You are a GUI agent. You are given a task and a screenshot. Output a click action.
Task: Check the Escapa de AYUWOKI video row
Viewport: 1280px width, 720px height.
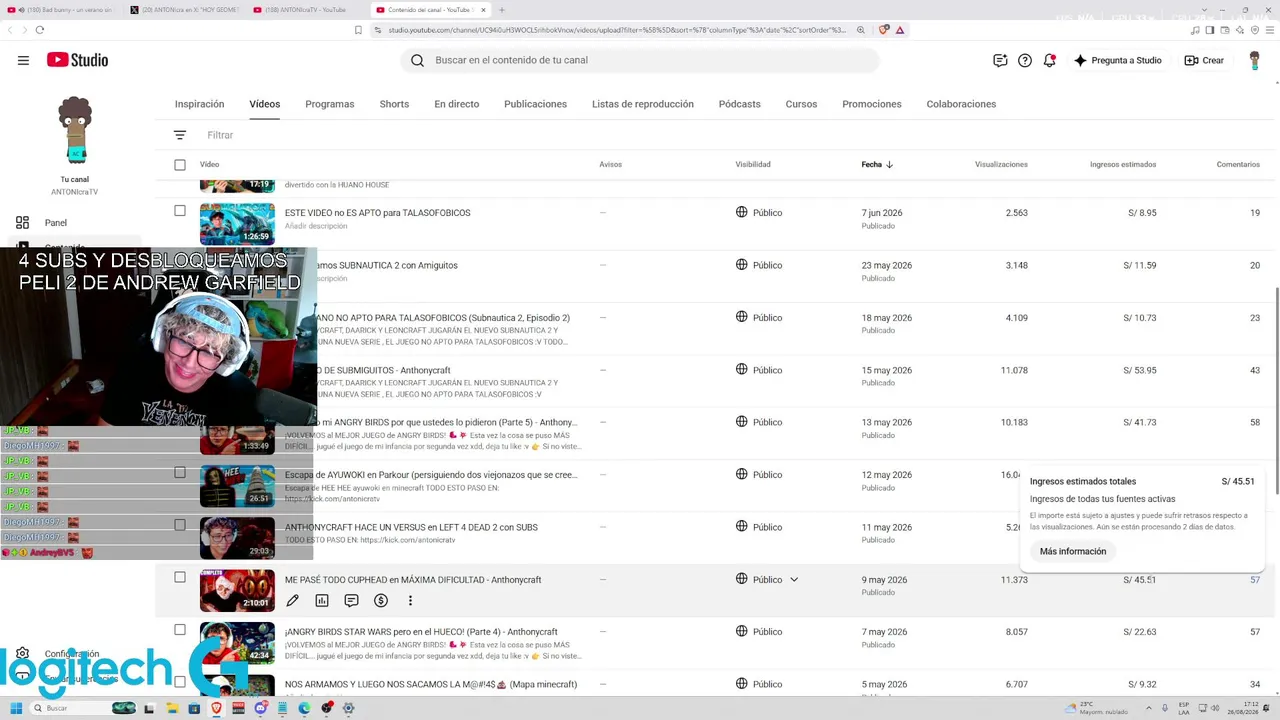180,472
